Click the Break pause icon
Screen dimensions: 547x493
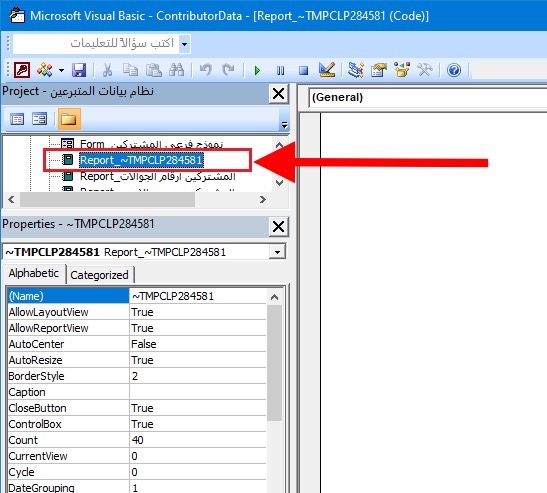(x=280, y=70)
